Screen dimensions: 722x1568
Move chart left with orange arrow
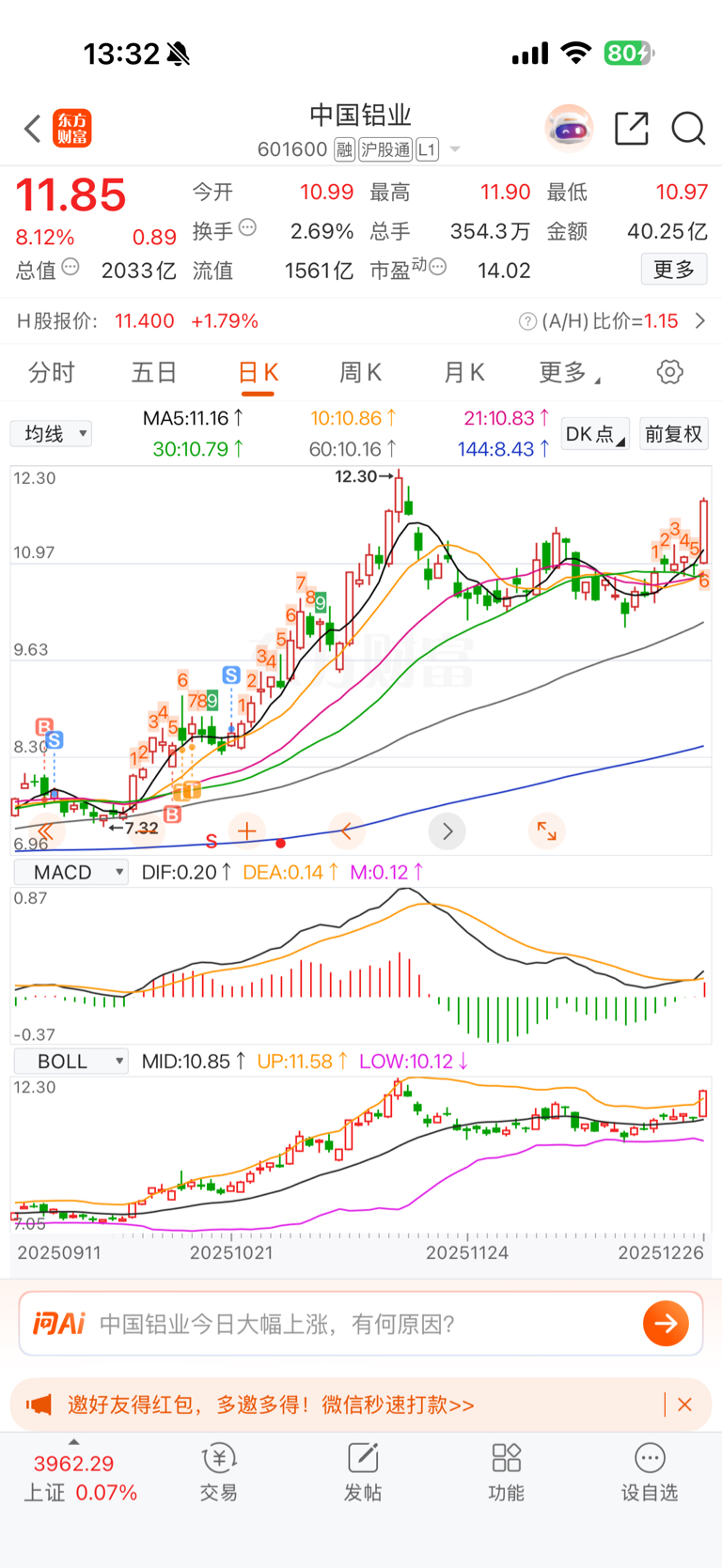pos(347,831)
